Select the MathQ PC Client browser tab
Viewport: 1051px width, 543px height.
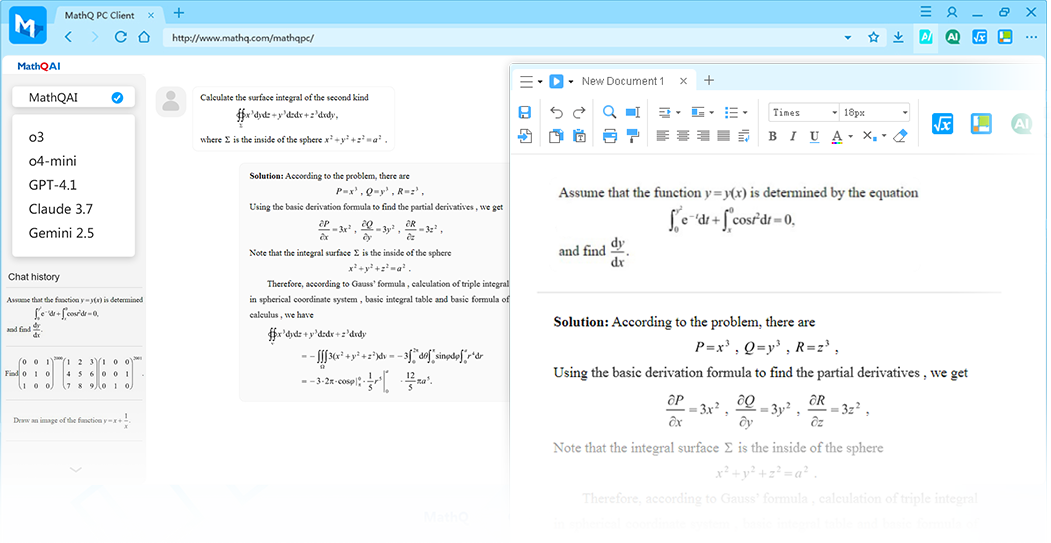point(99,15)
